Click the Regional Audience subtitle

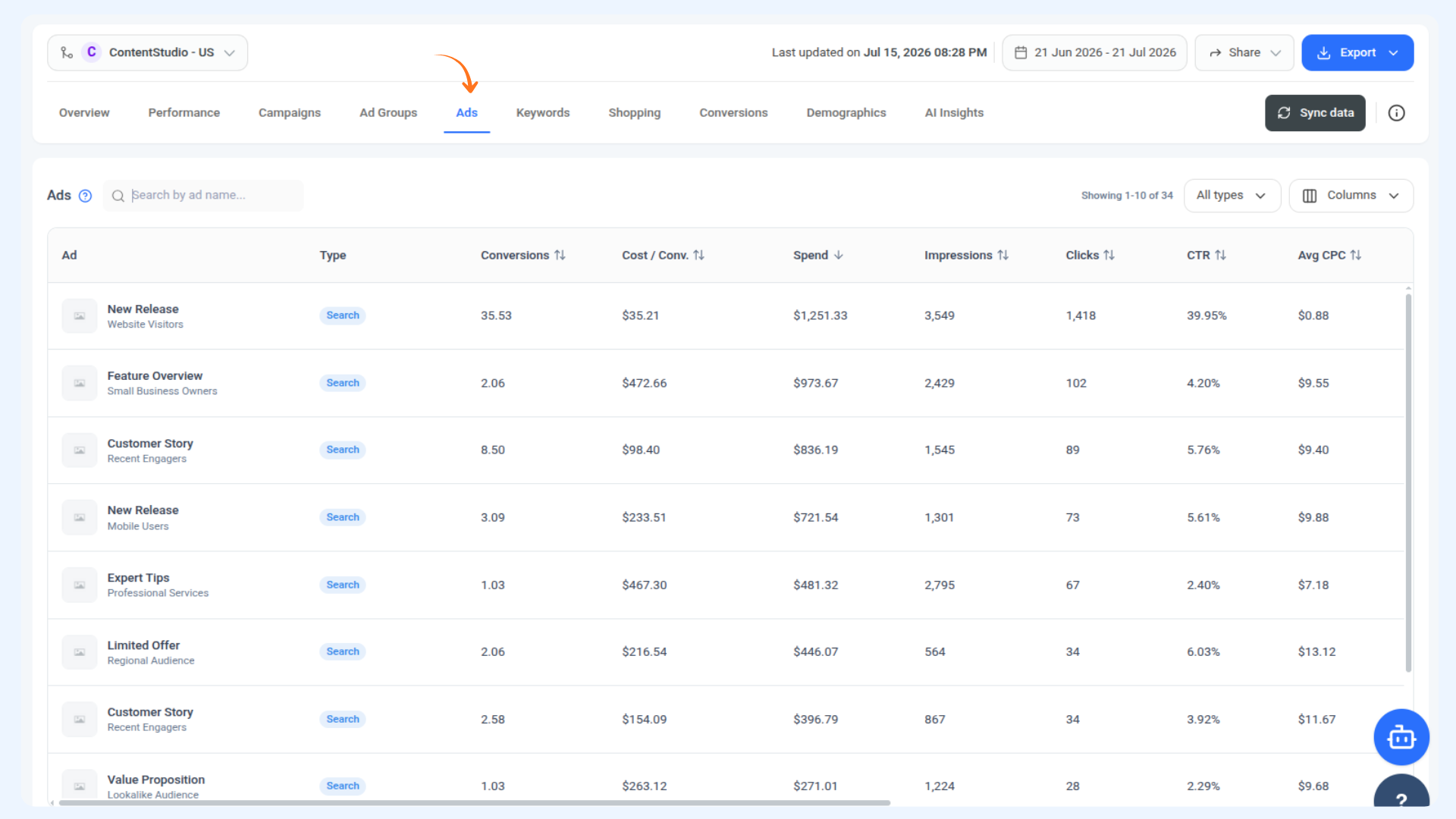[x=151, y=661]
